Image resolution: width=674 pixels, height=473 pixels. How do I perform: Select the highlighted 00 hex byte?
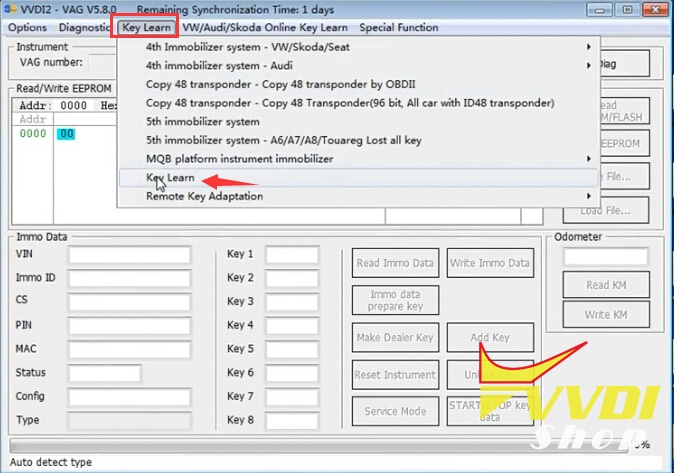coord(66,134)
